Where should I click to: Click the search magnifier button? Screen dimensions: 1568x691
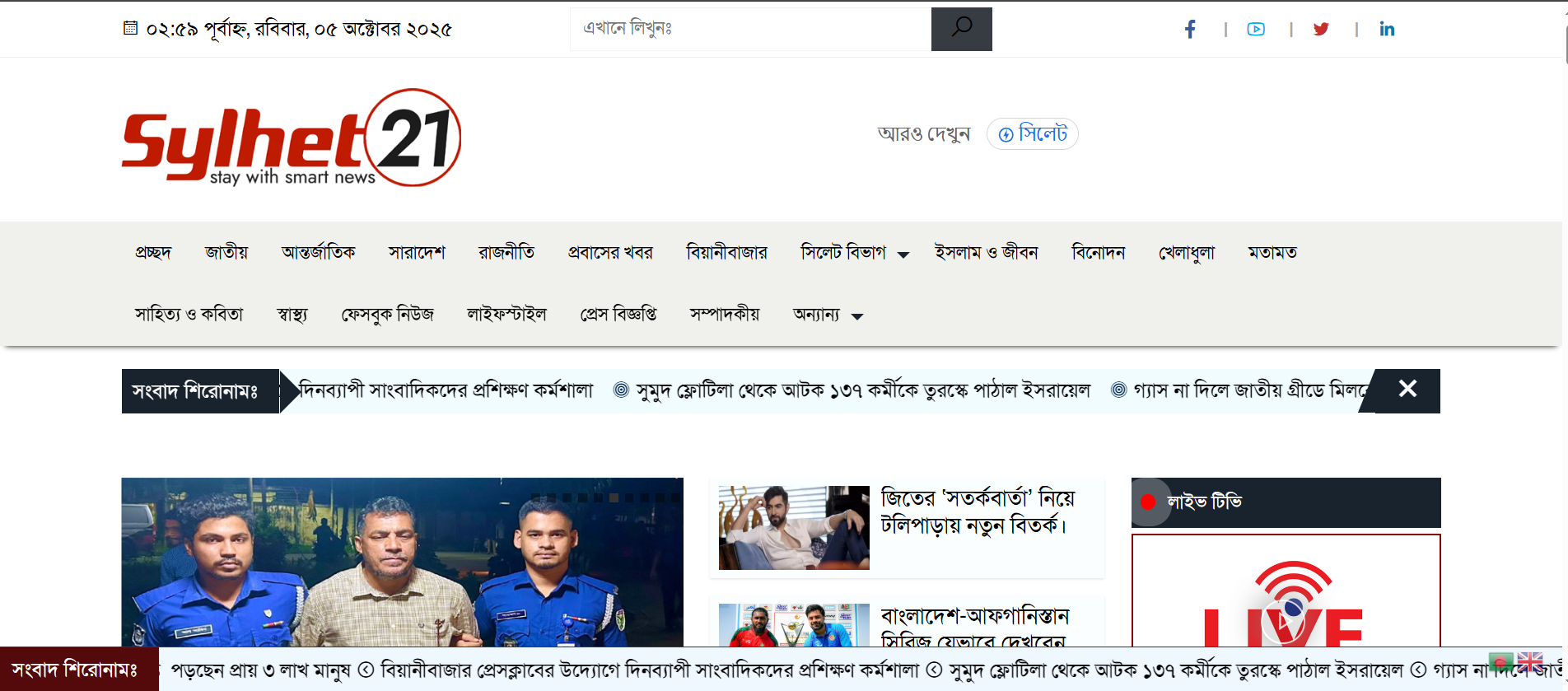(961, 29)
